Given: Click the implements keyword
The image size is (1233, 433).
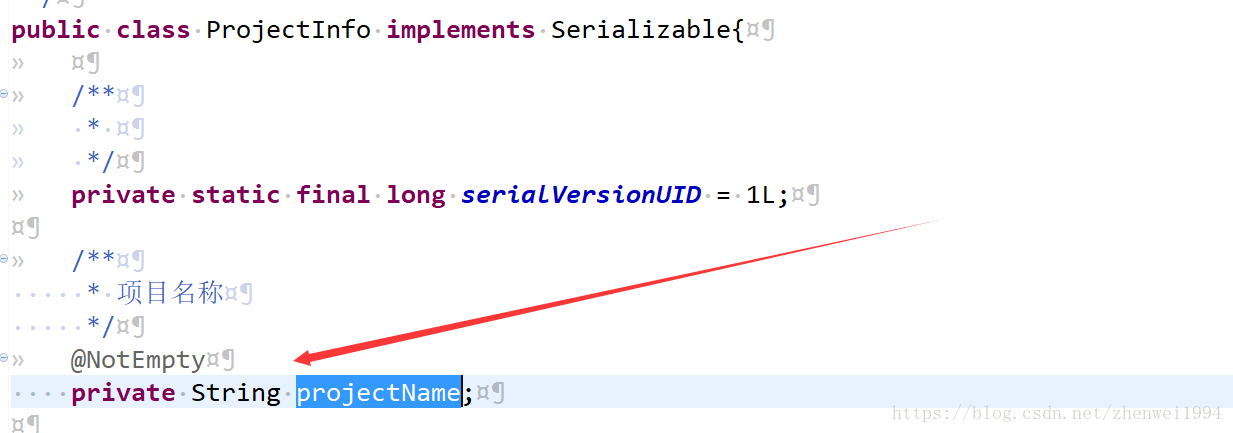Looking at the screenshot, I should [461, 30].
